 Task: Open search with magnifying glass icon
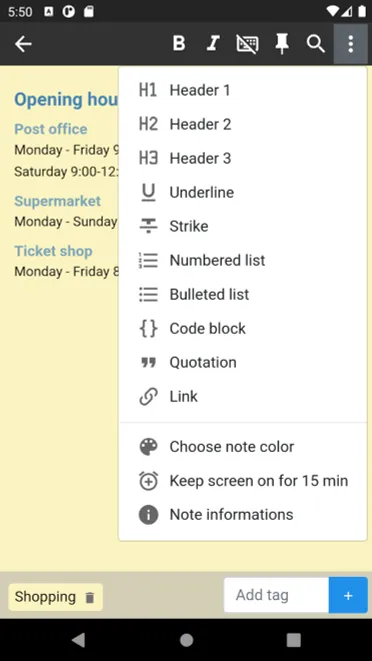tap(315, 44)
